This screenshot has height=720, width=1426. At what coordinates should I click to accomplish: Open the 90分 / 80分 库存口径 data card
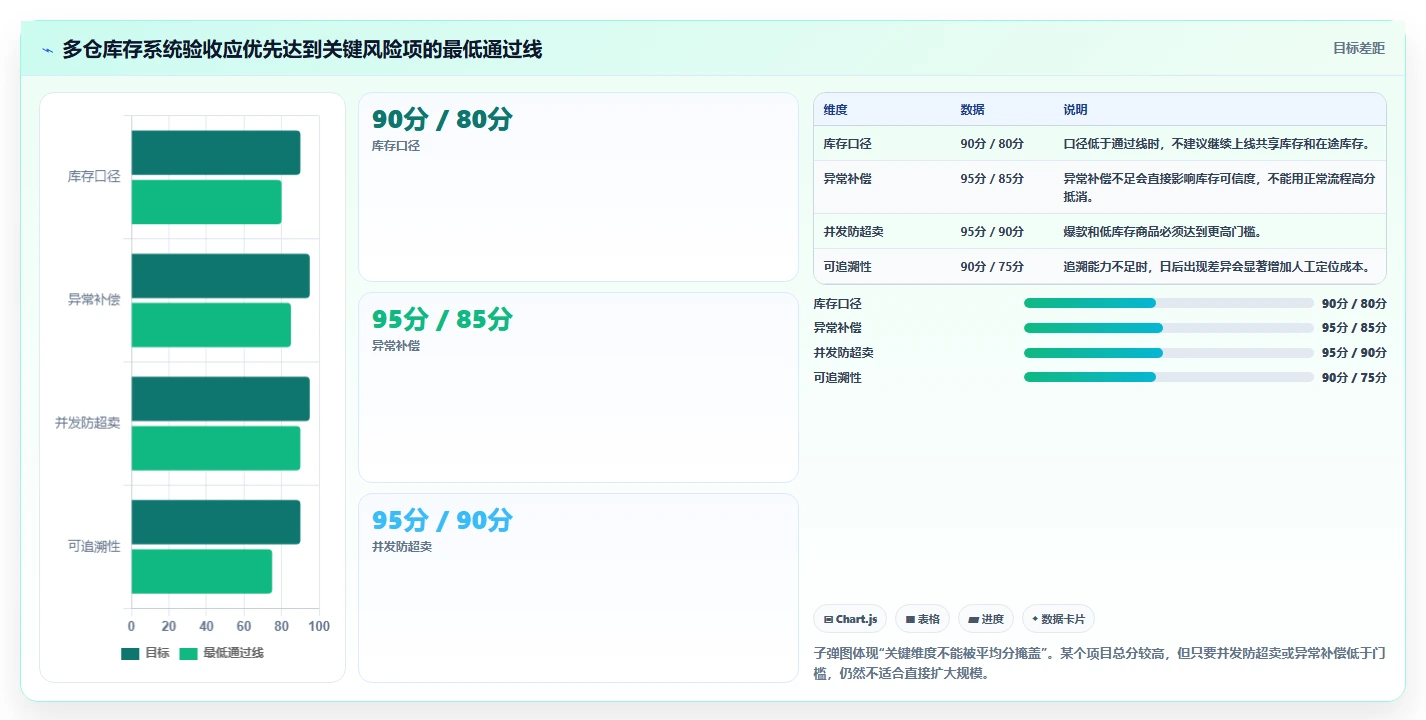pos(578,187)
